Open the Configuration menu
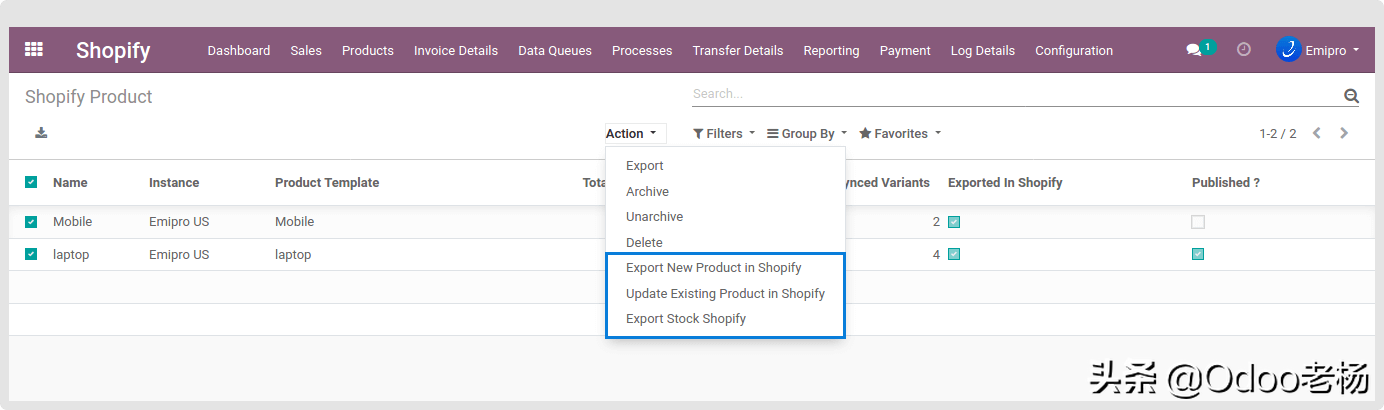This screenshot has height=410, width=1384. 1074,51
